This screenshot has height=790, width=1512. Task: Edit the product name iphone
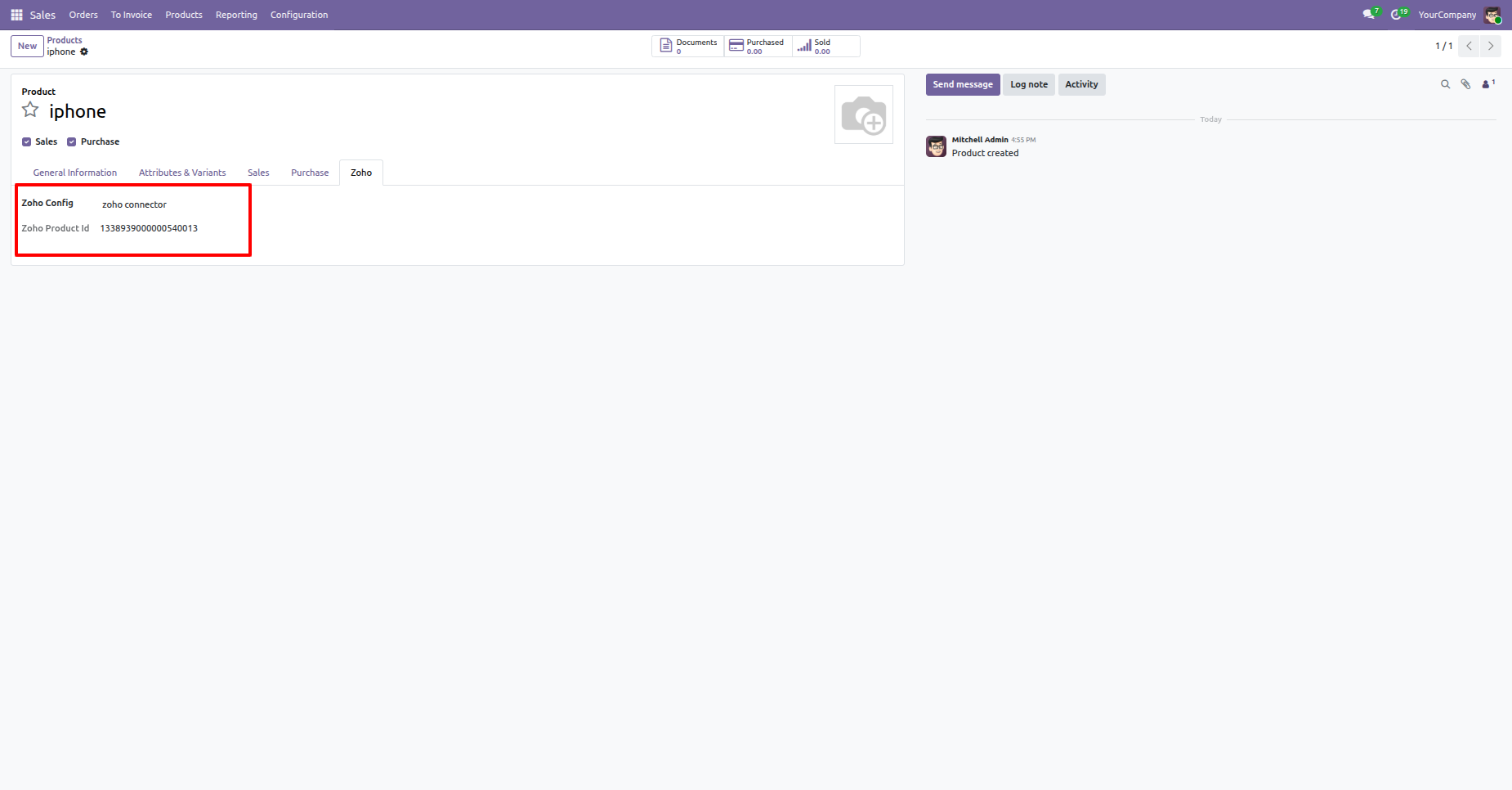tap(78, 111)
